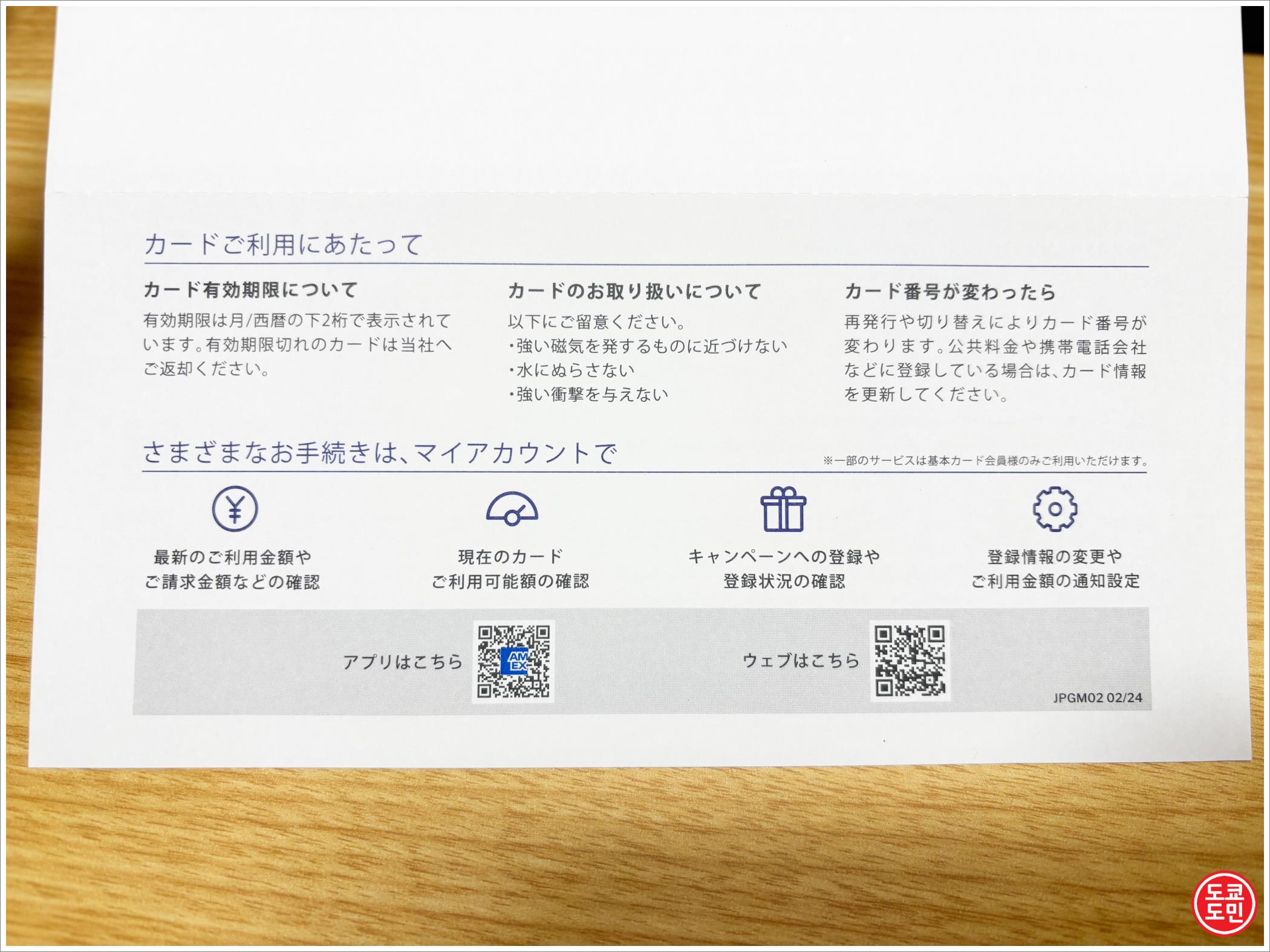1270x952 pixels.
Task: Click カード有効期限について heading
Action: tap(250, 290)
